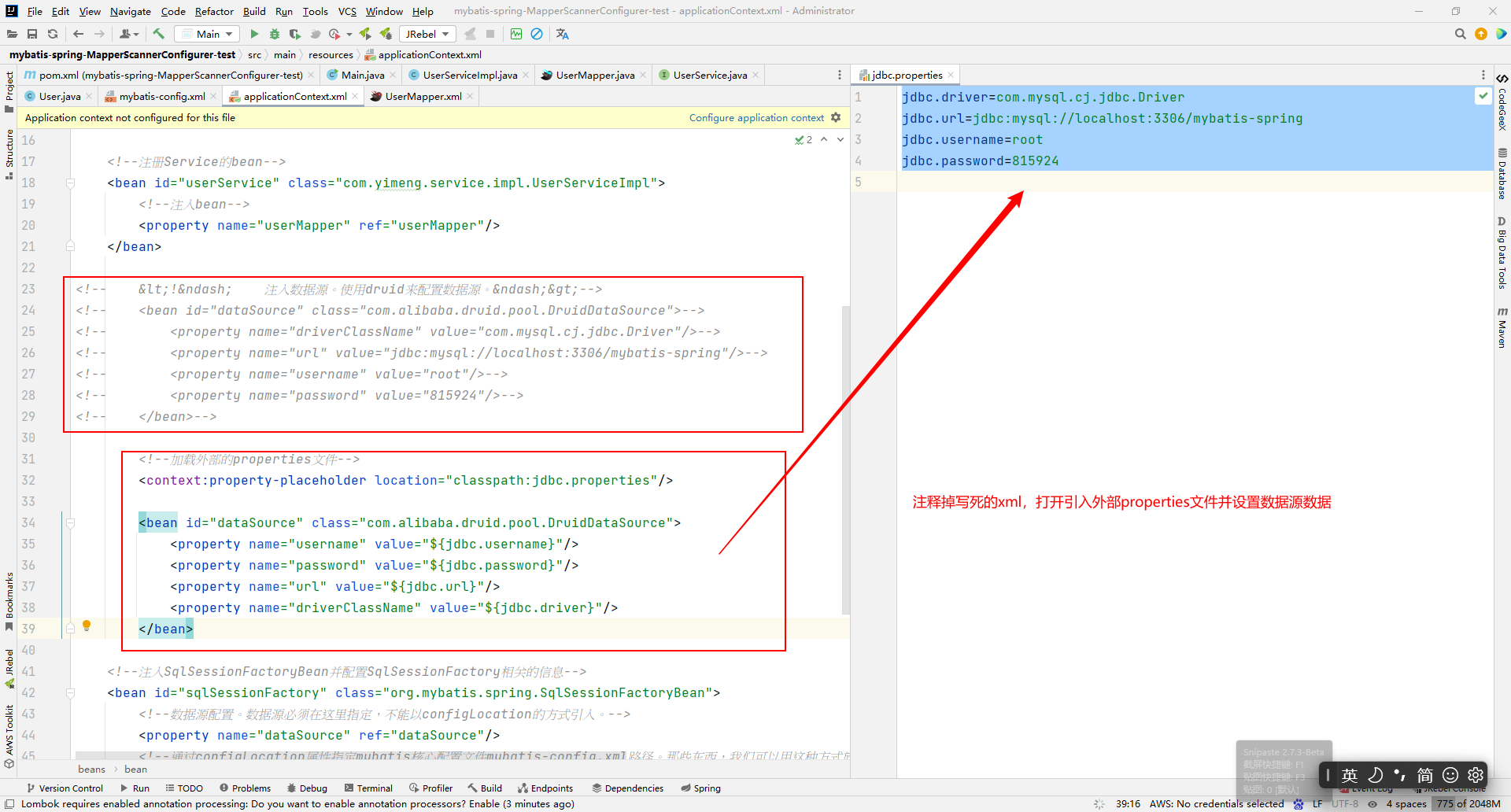Screen dimensions: 1511x812
Task: Open application context settings gear icon
Action: click(x=836, y=117)
